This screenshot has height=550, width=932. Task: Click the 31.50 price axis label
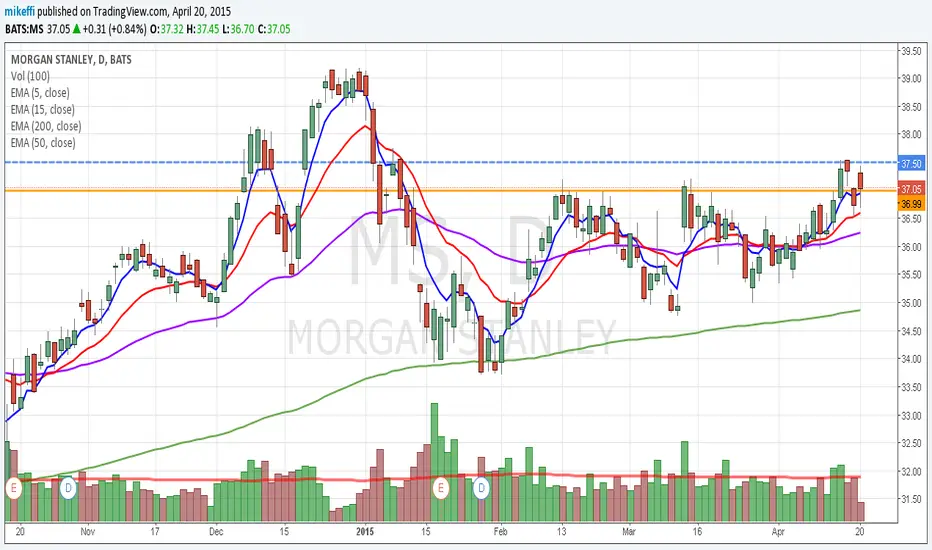click(911, 499)
